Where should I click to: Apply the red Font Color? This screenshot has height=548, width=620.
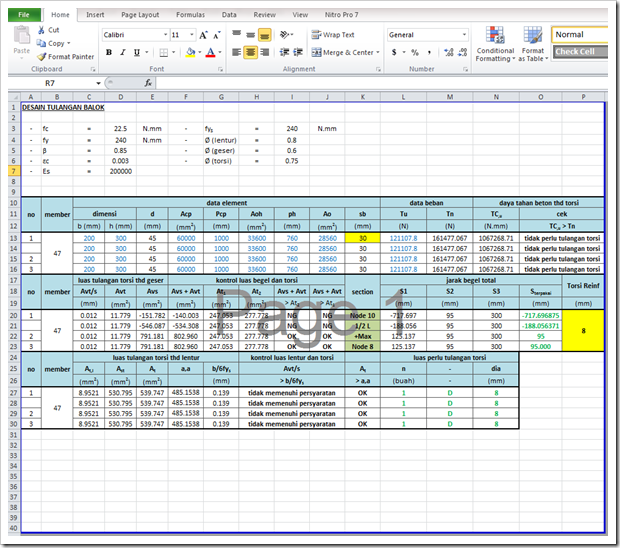(x=210, y=52)
